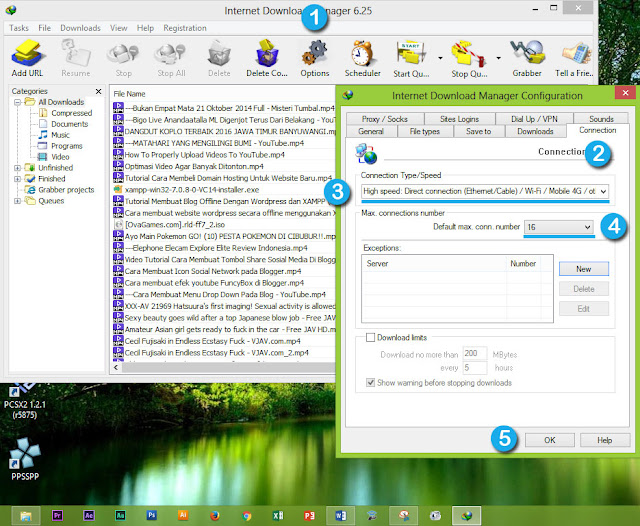The image size is (640, 526).
Task: Click the Stop All toolbar icon
Action: pos(171,58)
